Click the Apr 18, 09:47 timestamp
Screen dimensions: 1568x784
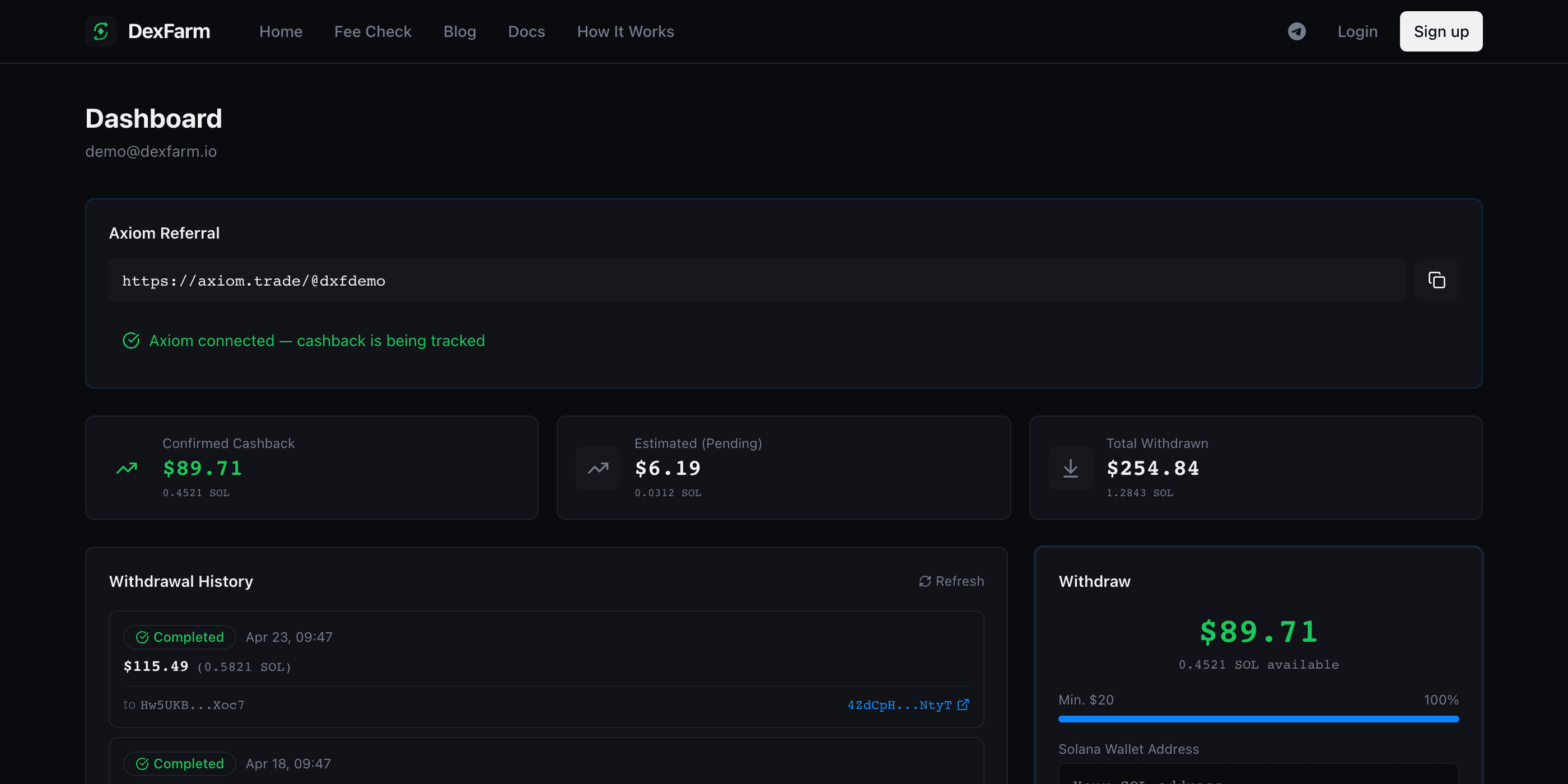[288, 764]
